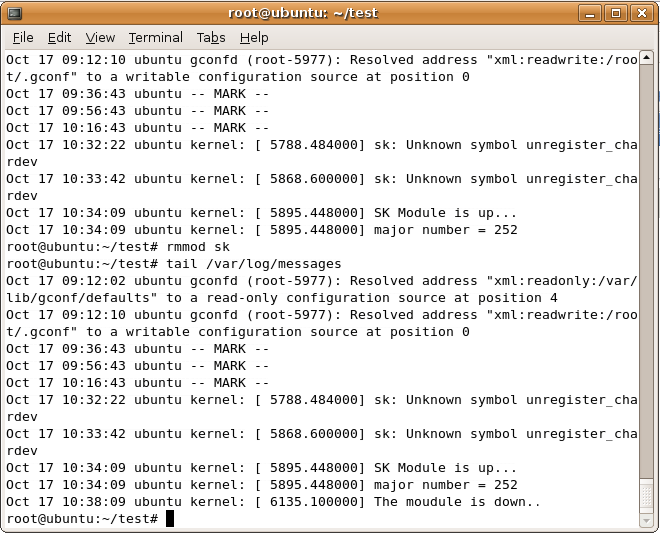Click the log line timestamped 10:38:09
Image resolution: width=660 pixels, height=533 pixels.
pyautogui.click(x=273, y=502)
